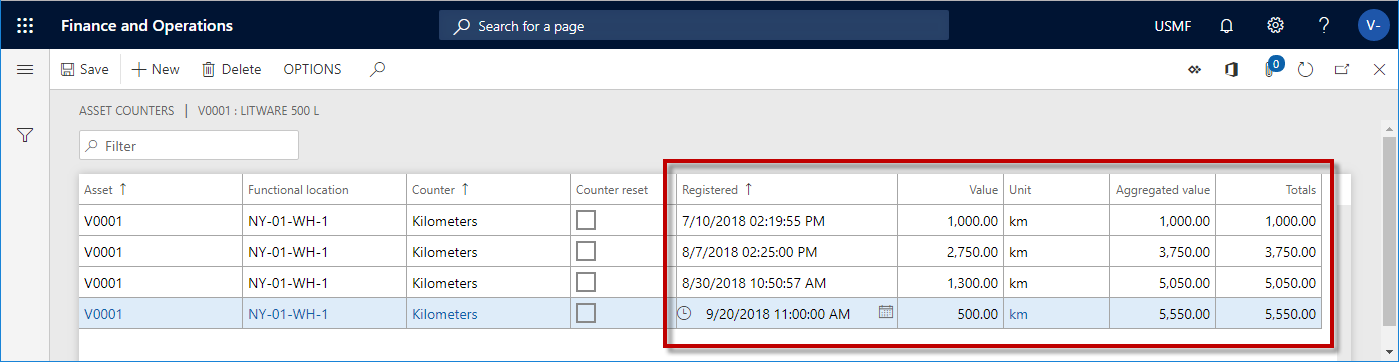Open the Office integration icon
Screen dimensions: 1399x362
pyautogui.click(x=1231, y=70)
